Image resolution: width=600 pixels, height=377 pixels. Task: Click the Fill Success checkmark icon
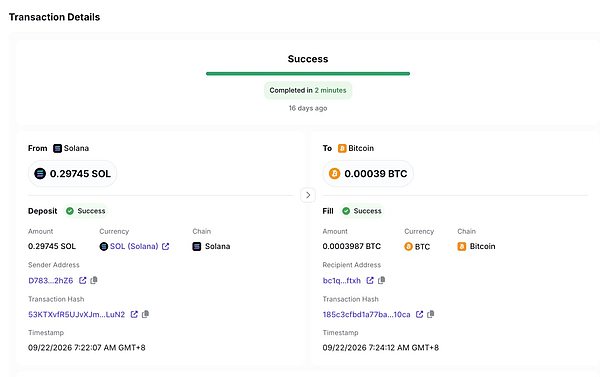[346, 211]
